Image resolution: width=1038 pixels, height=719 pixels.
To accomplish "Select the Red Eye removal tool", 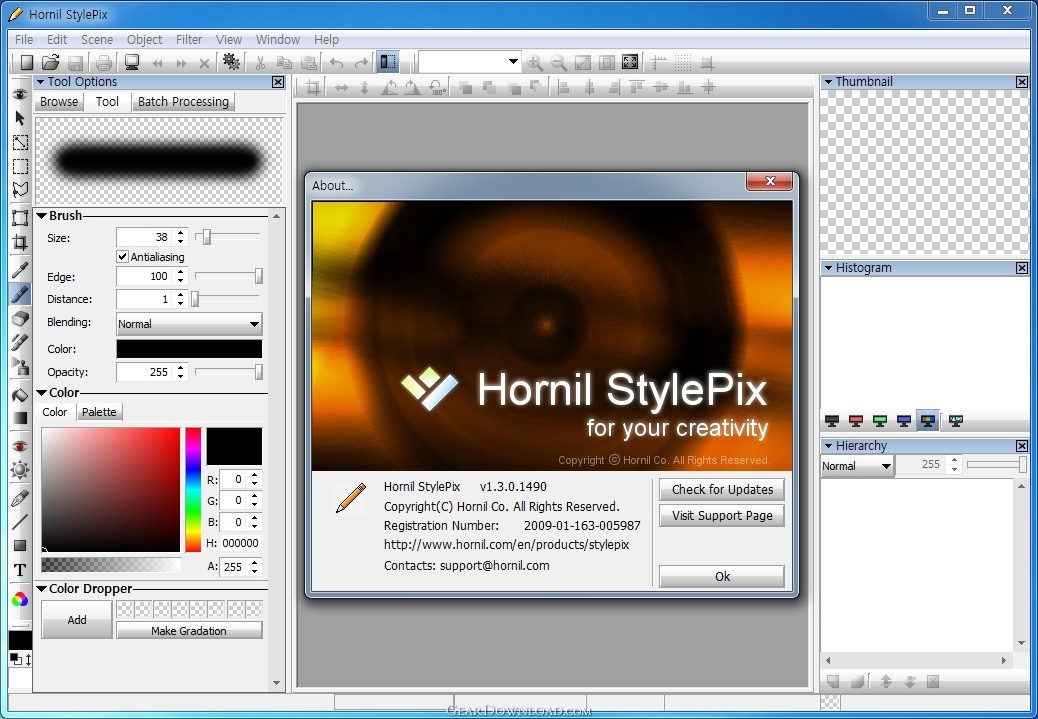I will click(x=20, y=446).
